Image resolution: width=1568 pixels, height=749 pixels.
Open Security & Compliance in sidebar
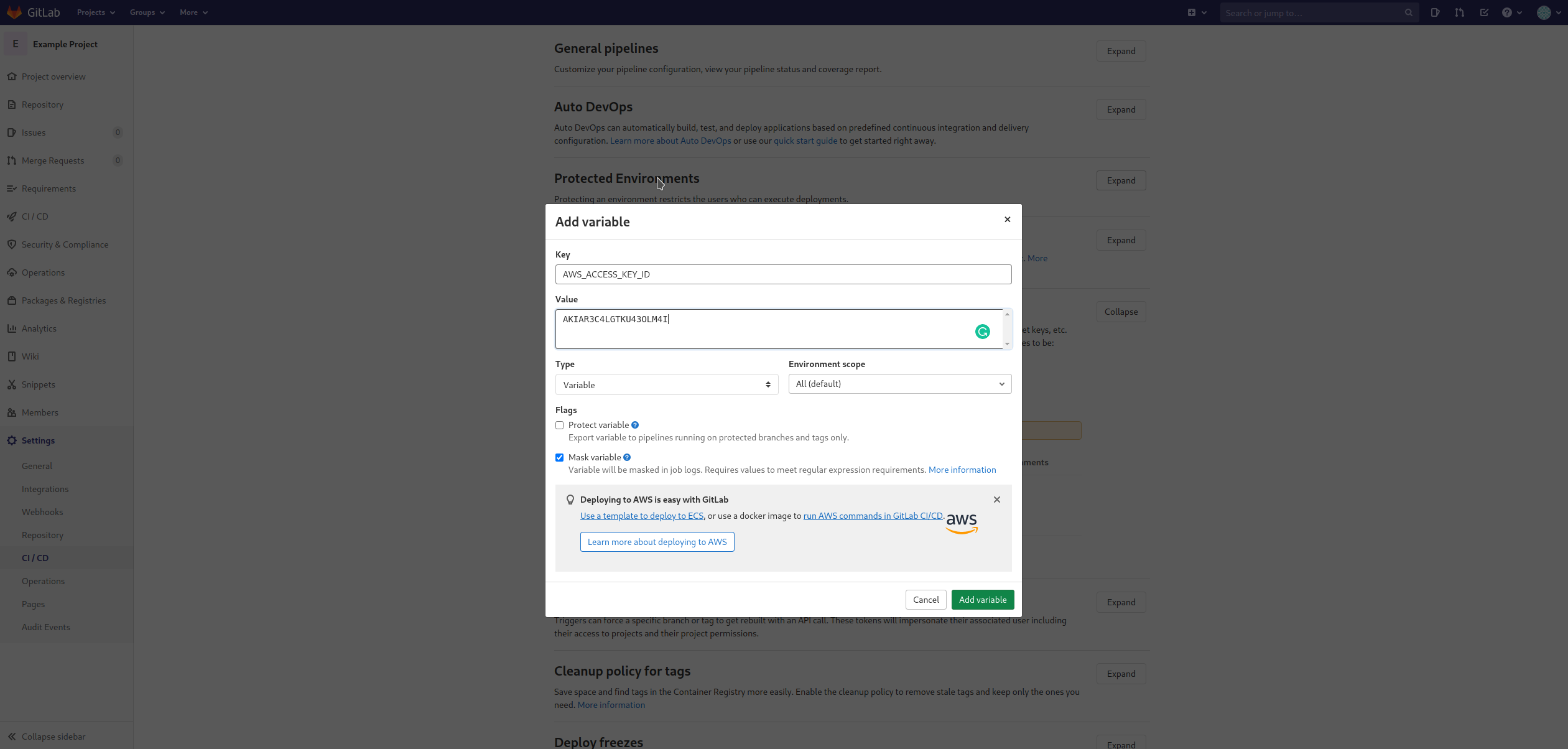click(65, 244)
